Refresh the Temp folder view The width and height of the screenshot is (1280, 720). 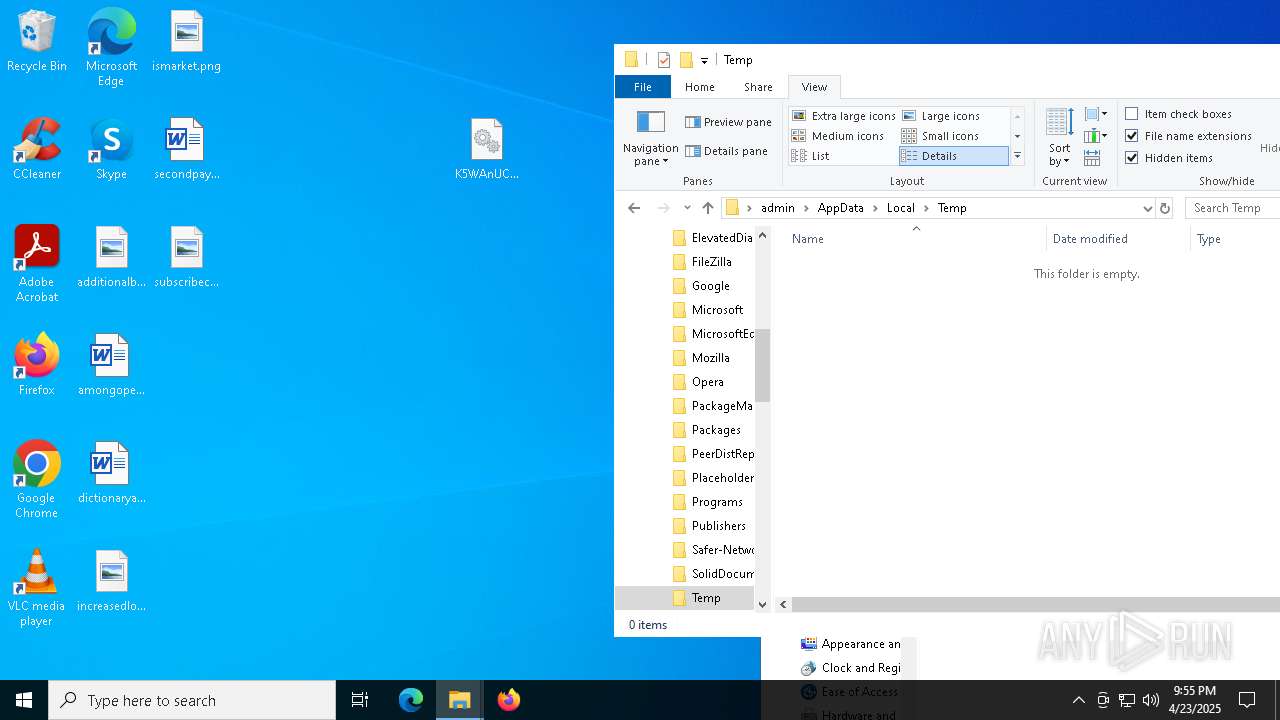tap(1164, 208)
